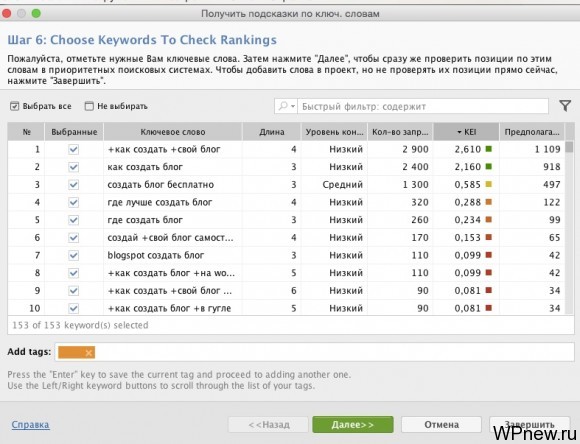
Task: Open the advanced filter funnel icon
Action: [x=565, y=106]
